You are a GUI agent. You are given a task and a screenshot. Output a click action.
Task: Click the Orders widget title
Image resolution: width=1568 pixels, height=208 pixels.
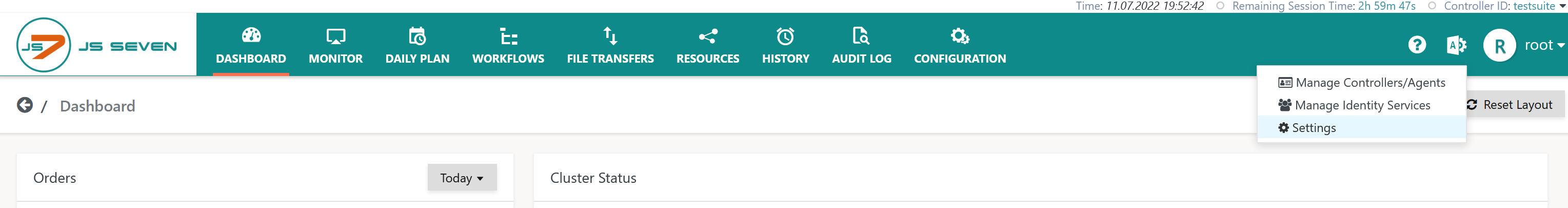55,178
